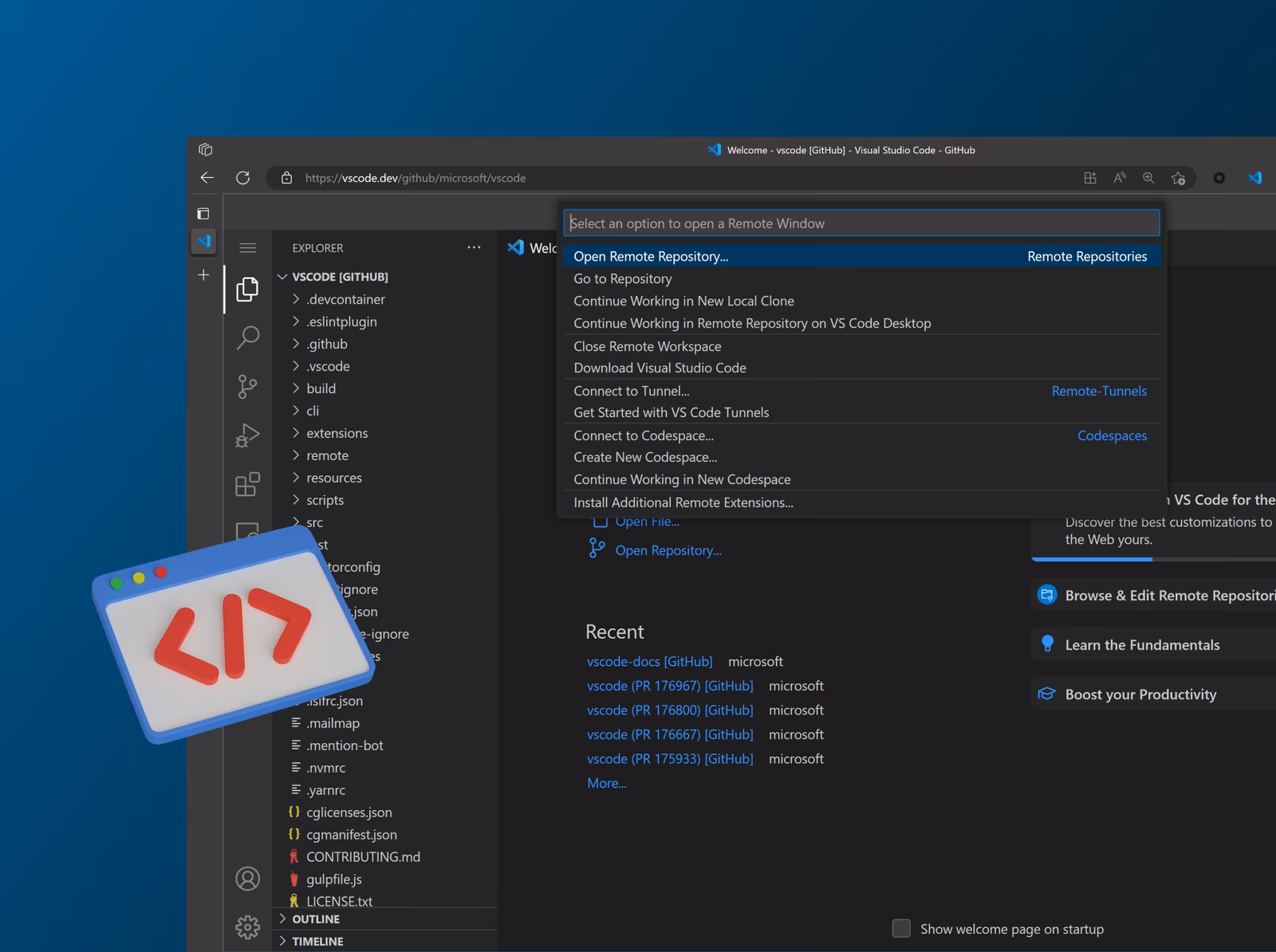The image size is (1276, 952).
Task: Select Download Visual Studio Code
Action: point(861,368)
